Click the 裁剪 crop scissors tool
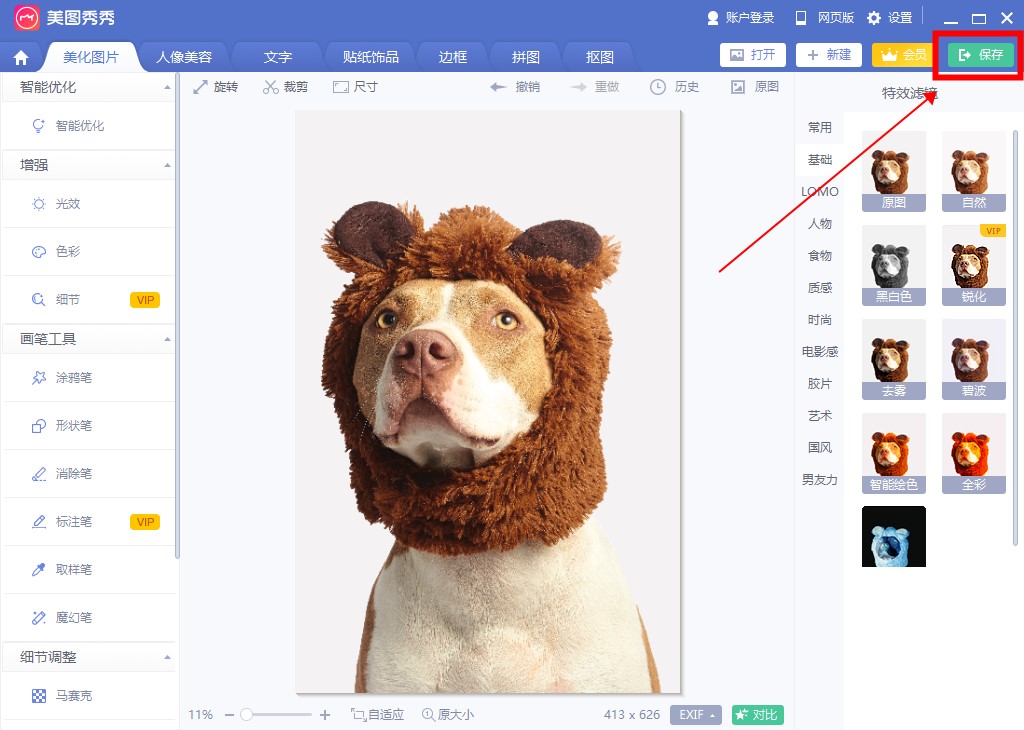 [285, 87]
